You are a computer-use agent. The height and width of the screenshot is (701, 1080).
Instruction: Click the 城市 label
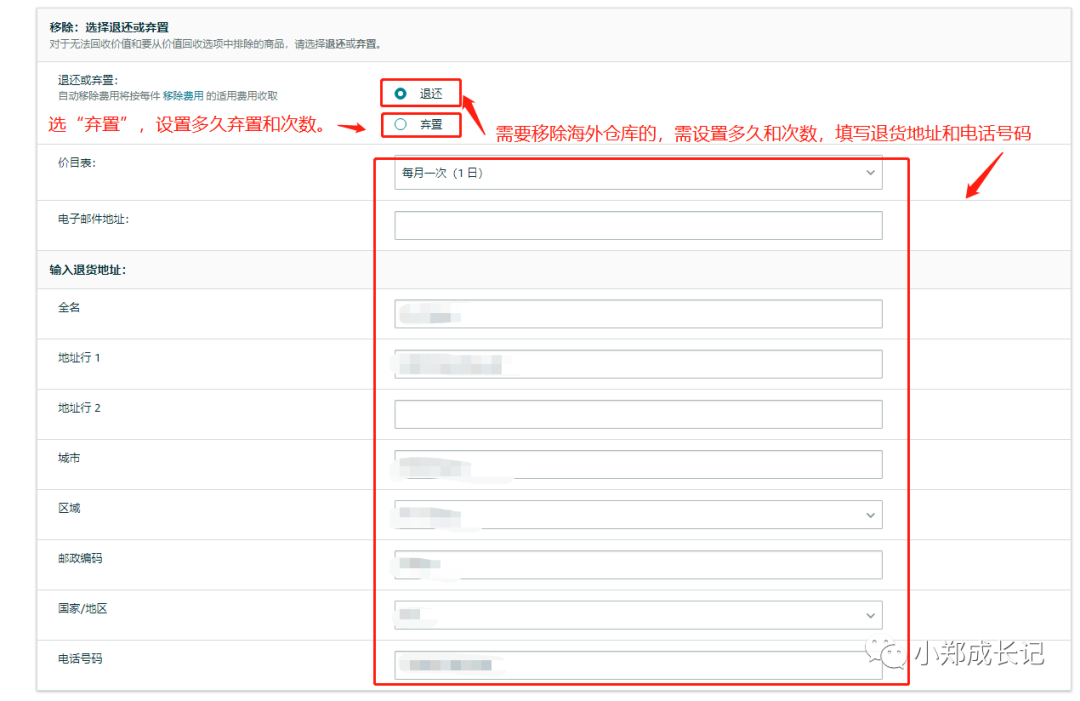[x=69, y=458]
